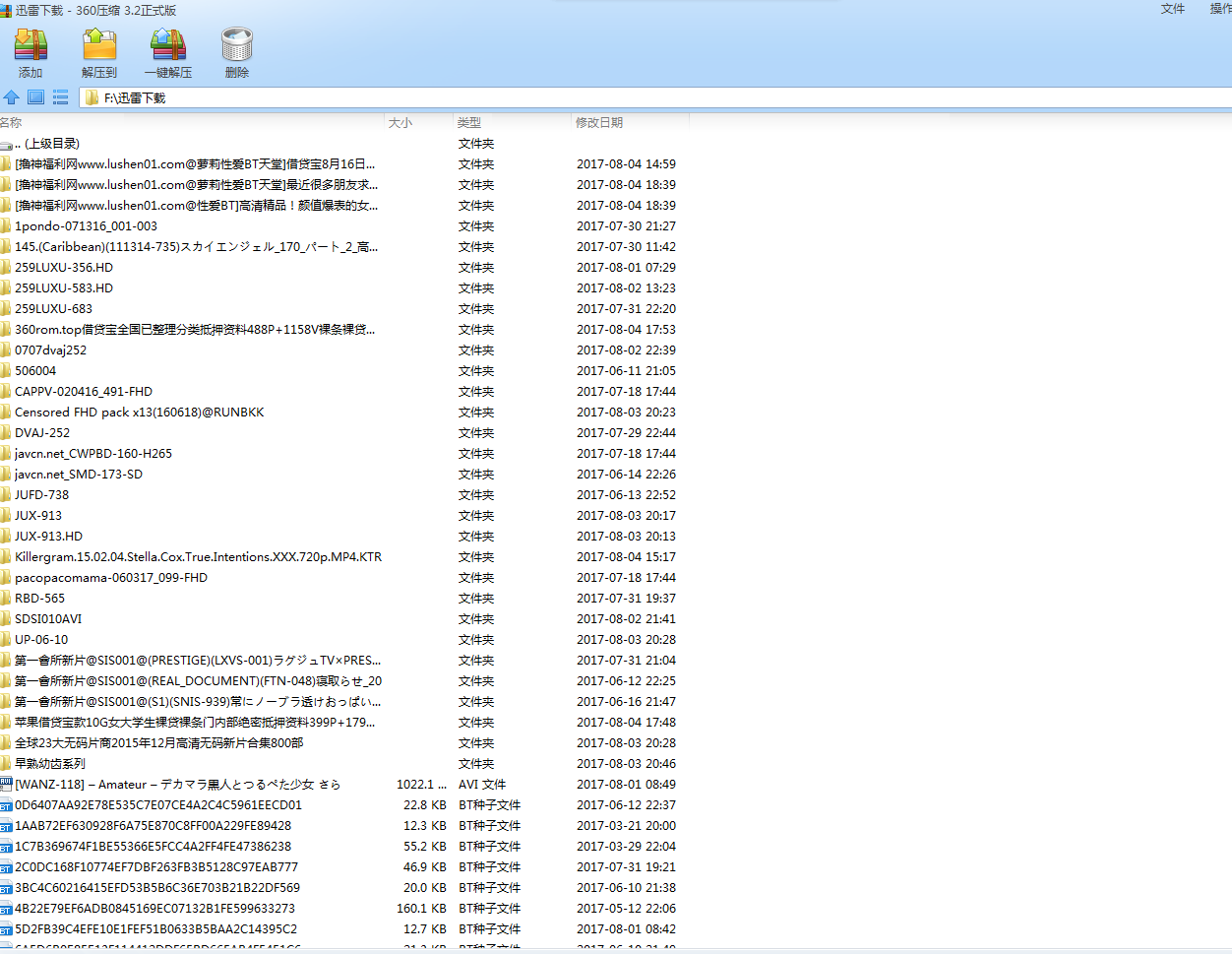This screenshot has width=1232, height=954.
Task: Select the .. (上级目录) row
Action: (x=344, y=144)
